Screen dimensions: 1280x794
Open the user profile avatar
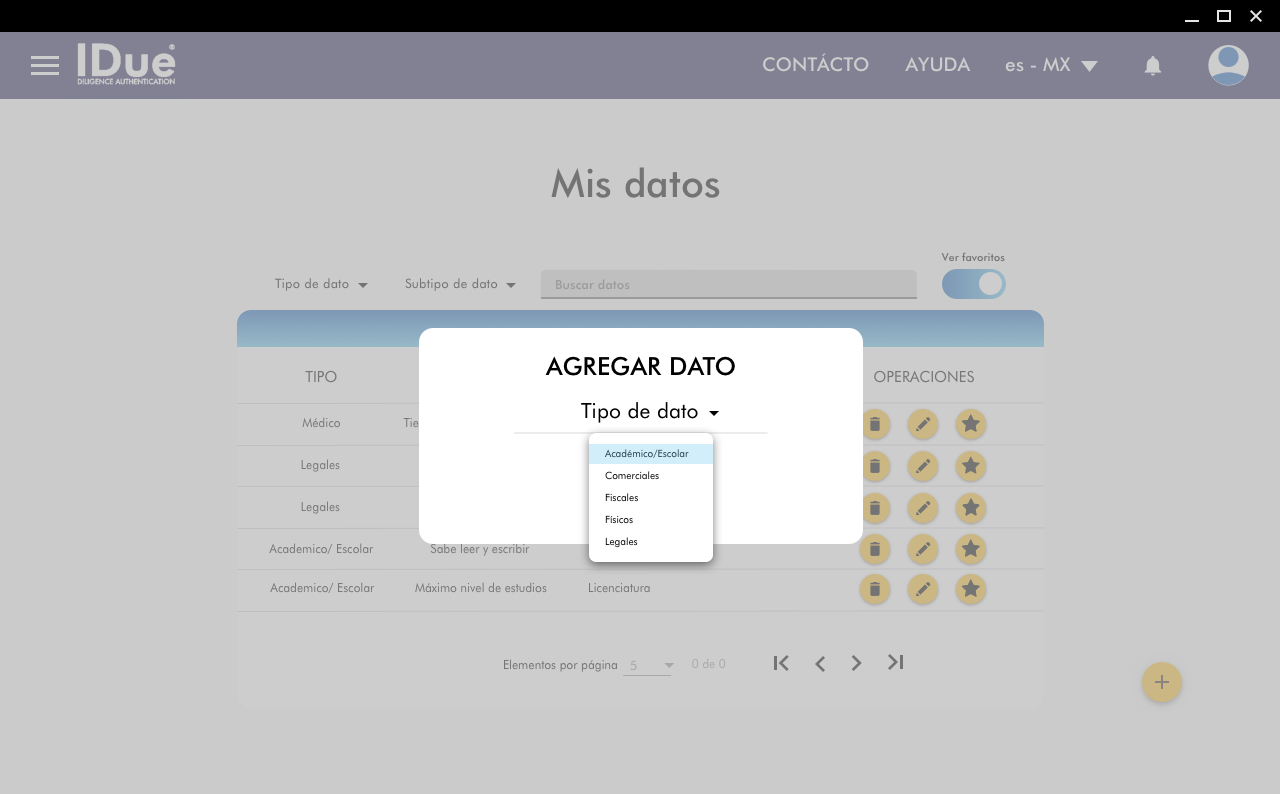pyautogui.click(x=1227, y=66)
